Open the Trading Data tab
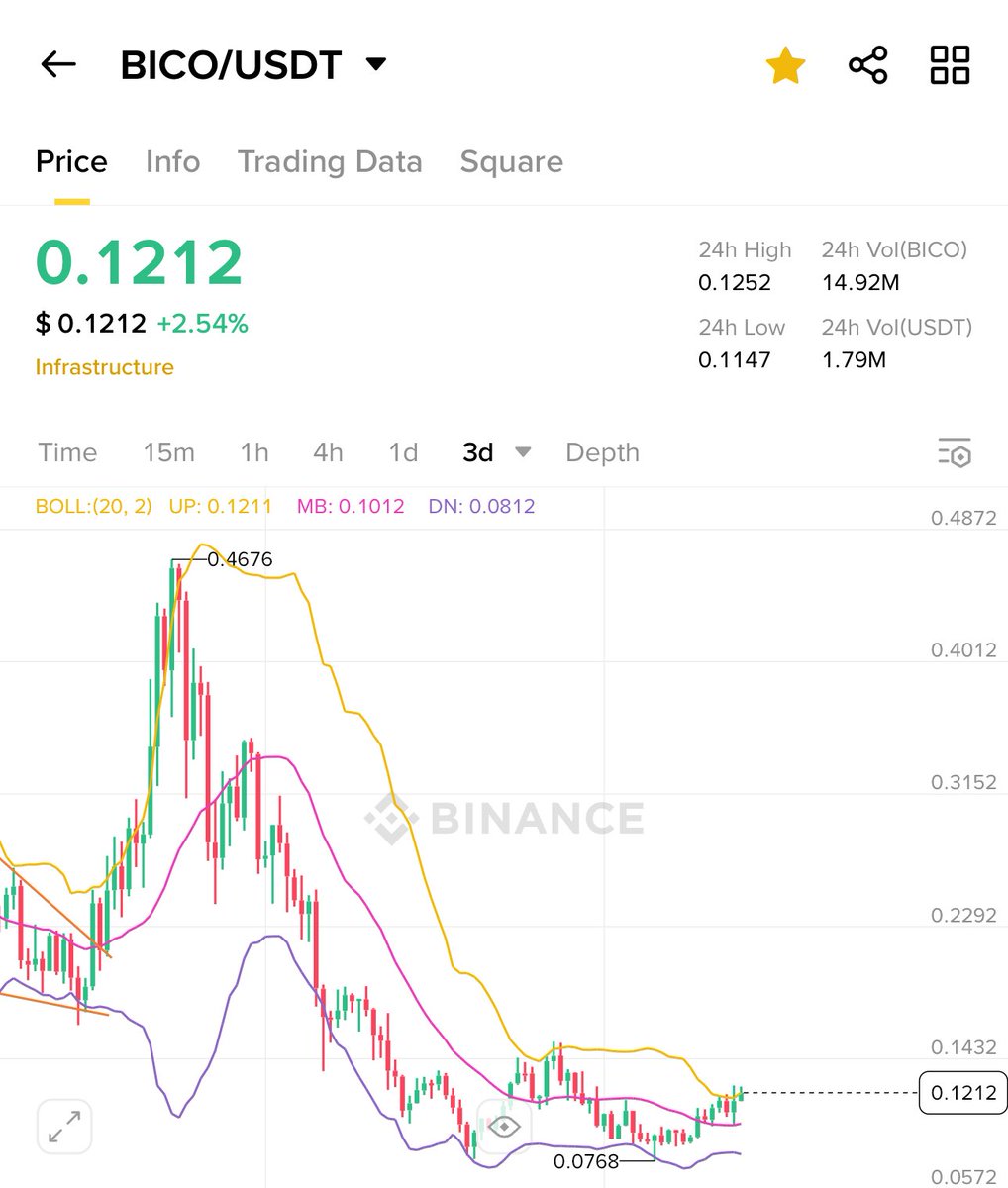 [330, 161]
